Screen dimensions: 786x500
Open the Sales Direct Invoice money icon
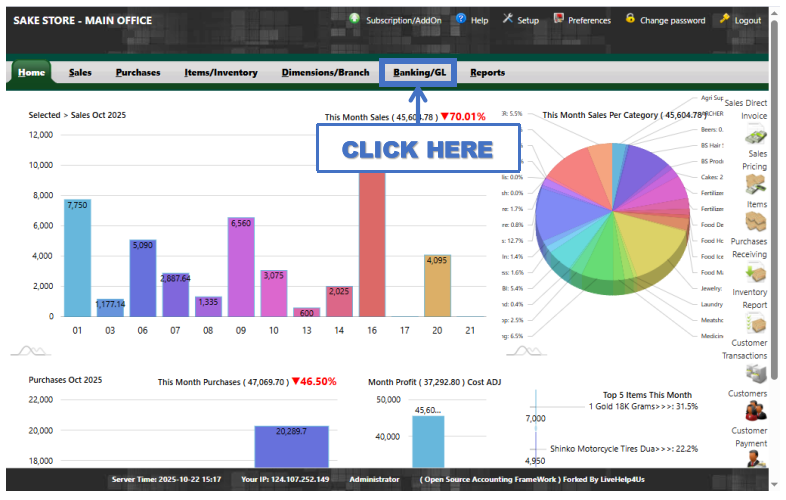coord(756,136)
